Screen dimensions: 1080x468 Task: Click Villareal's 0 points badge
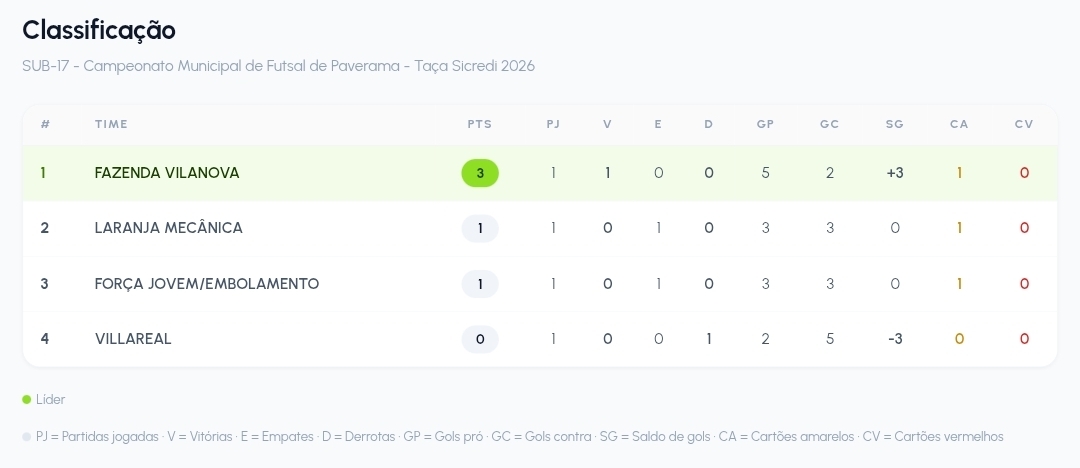pyautogui.click(x=480, y=339)
